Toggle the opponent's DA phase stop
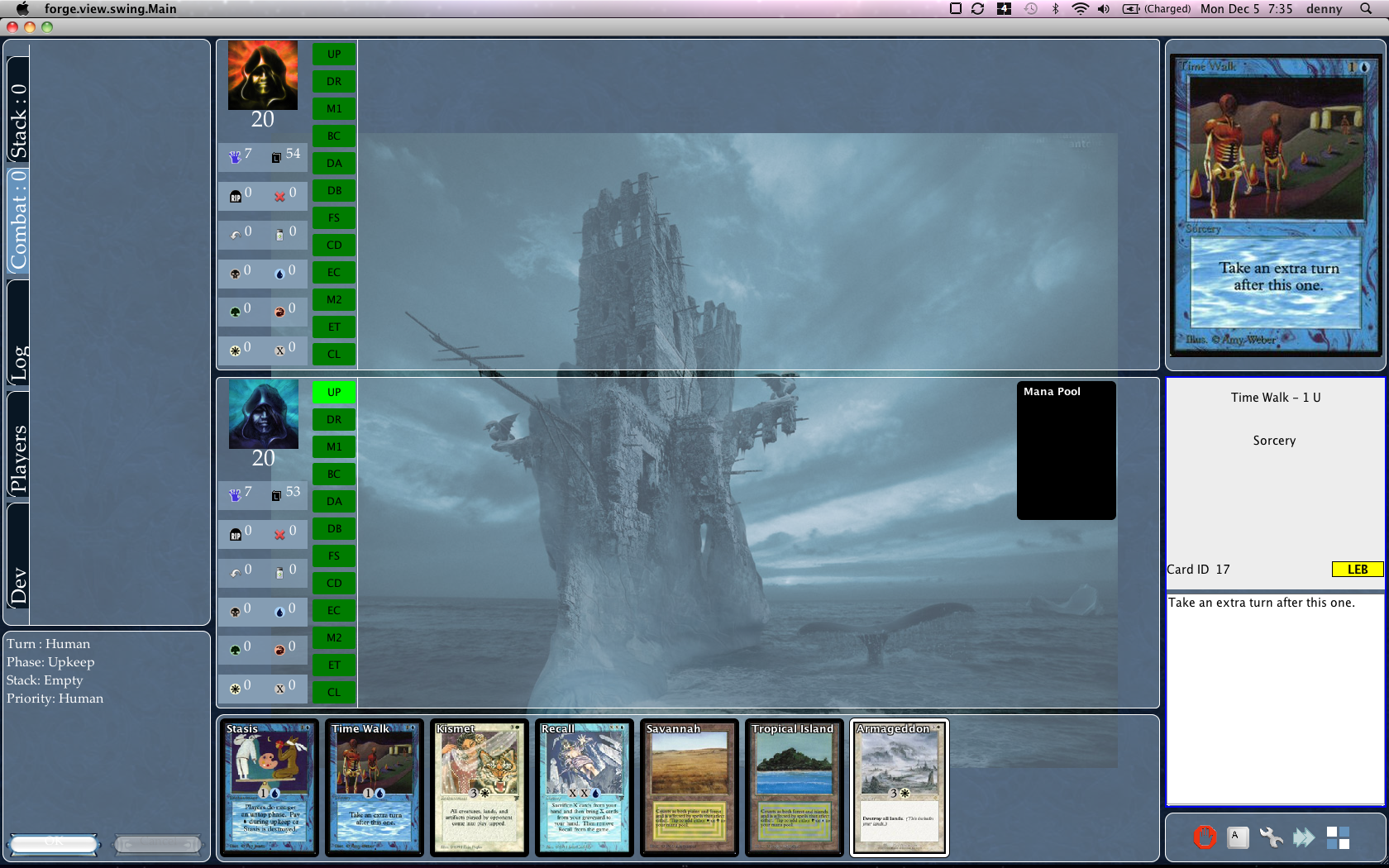The width and height of the screenshot is (1389, 868). (334, 164)
